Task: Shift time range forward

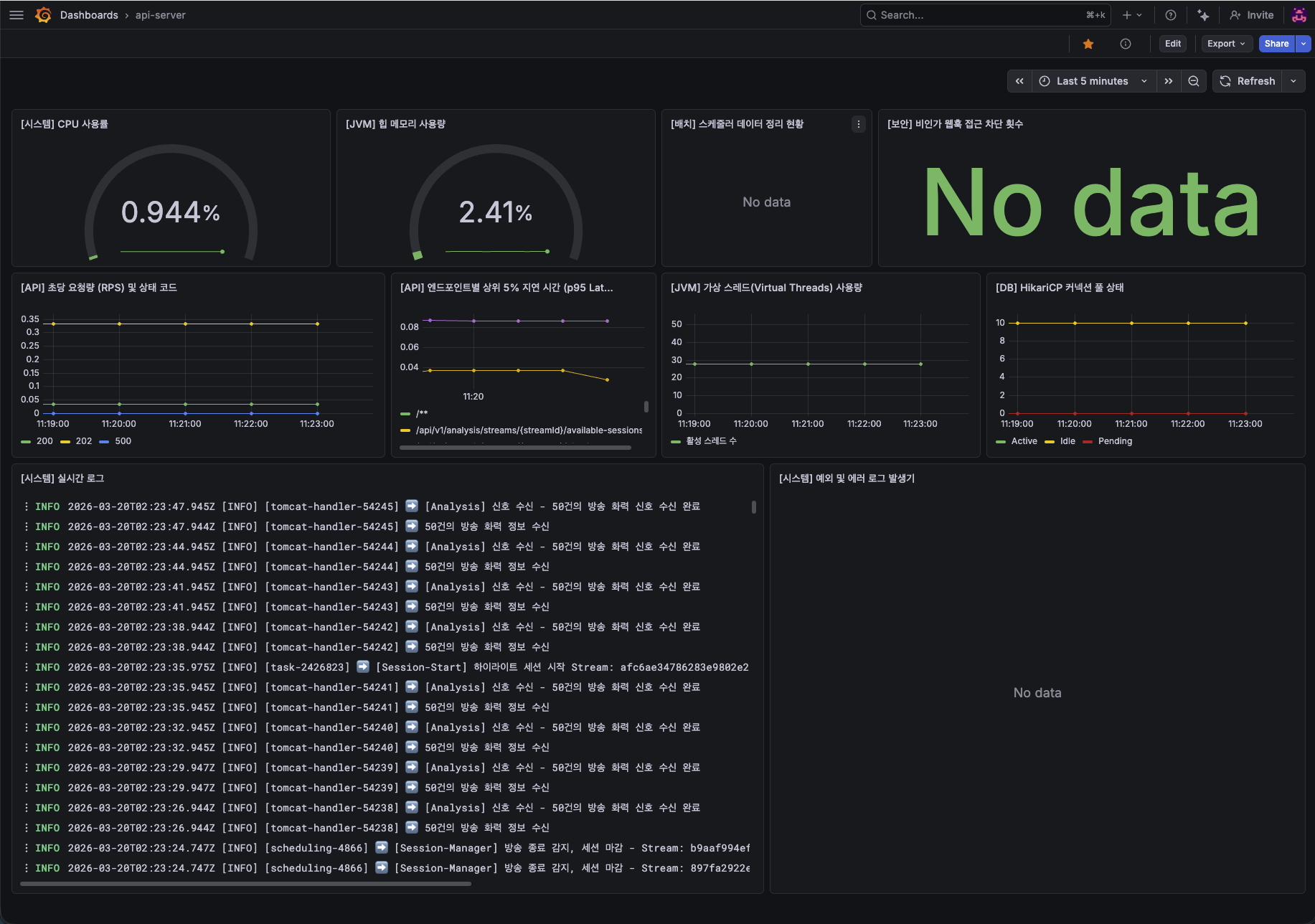Action: [x=1169, y=81]
